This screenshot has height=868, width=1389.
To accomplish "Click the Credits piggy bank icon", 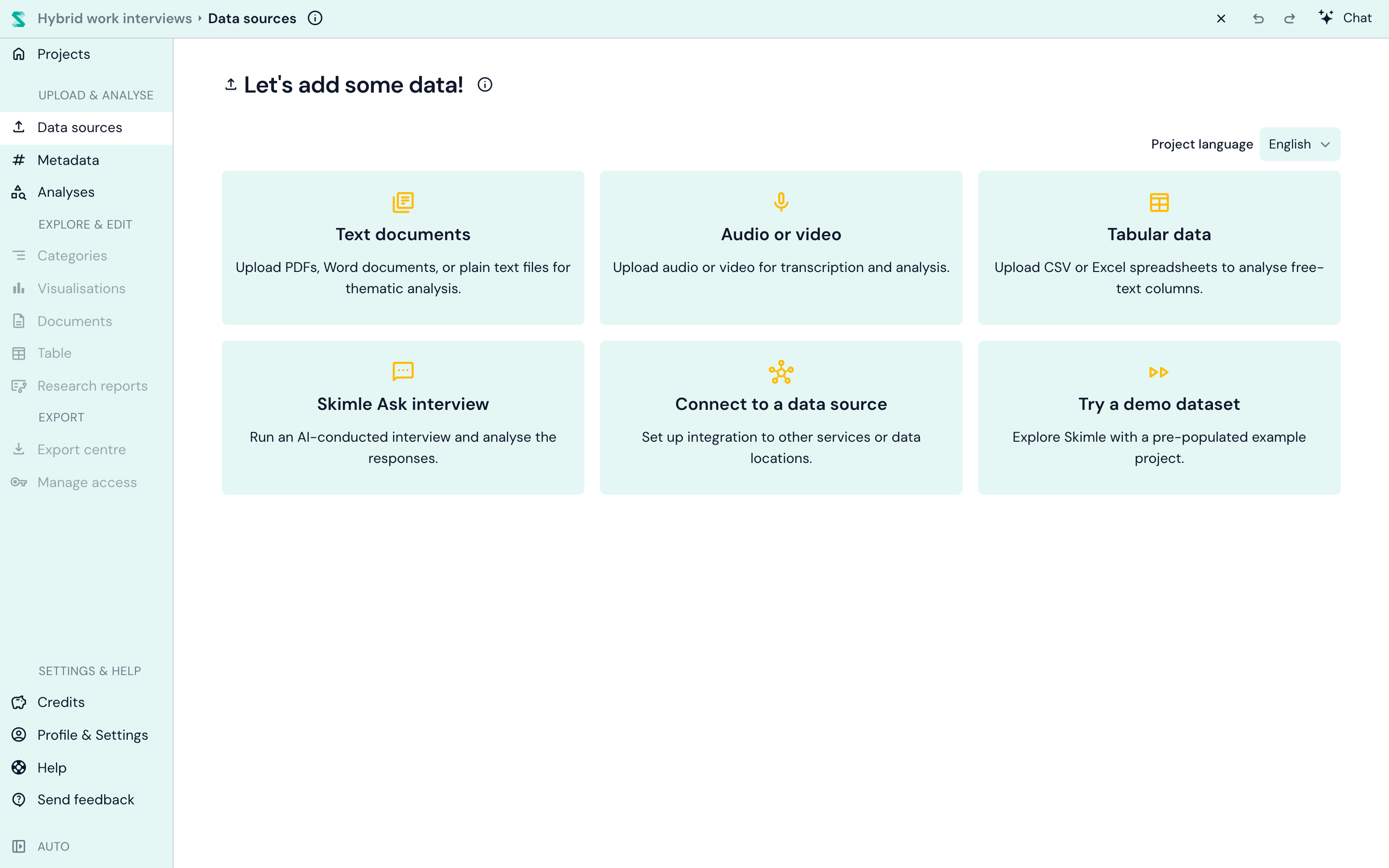I will (x=19, y=702).
